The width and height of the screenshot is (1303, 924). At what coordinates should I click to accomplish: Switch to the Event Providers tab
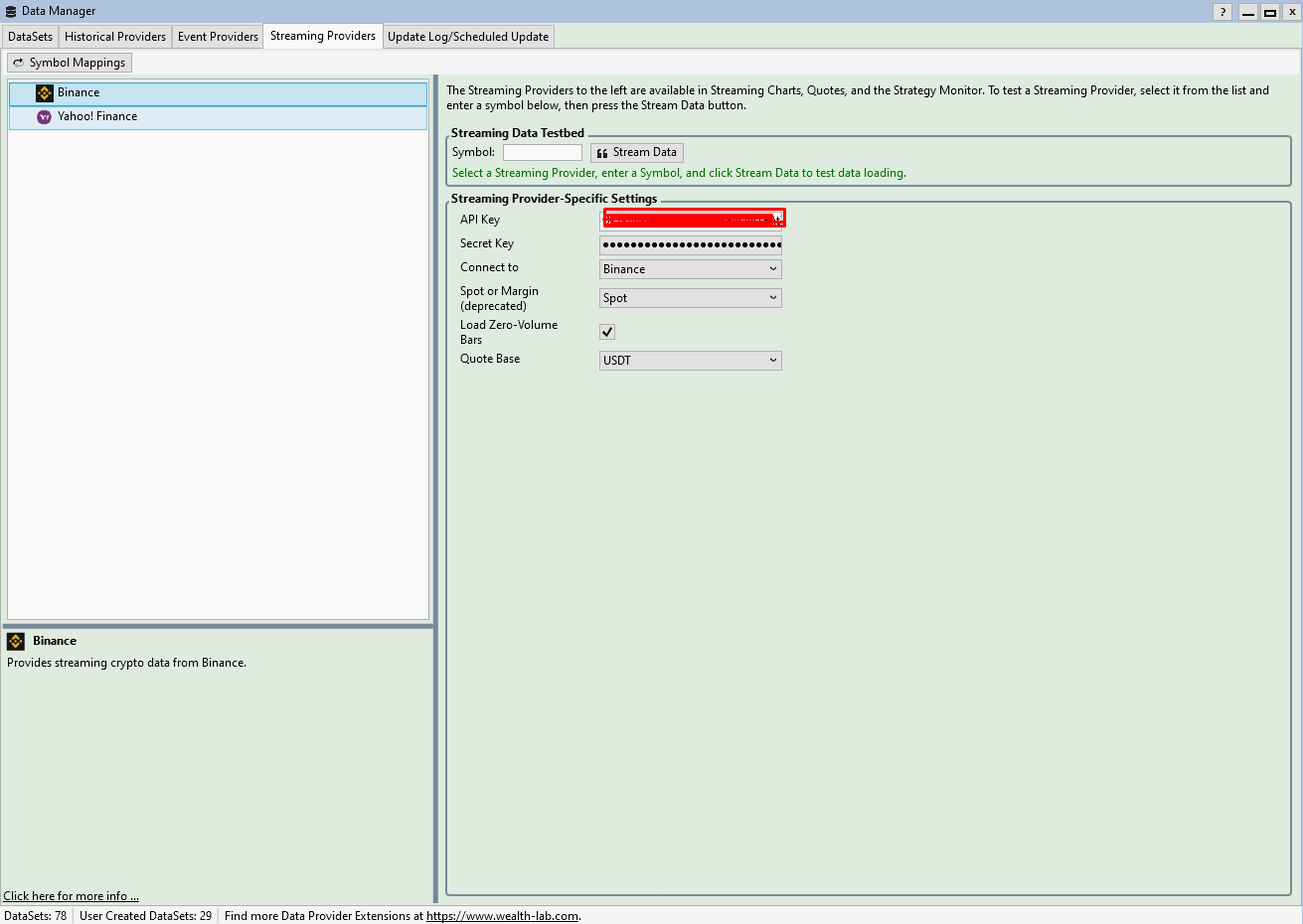click(x=218, y=37)
